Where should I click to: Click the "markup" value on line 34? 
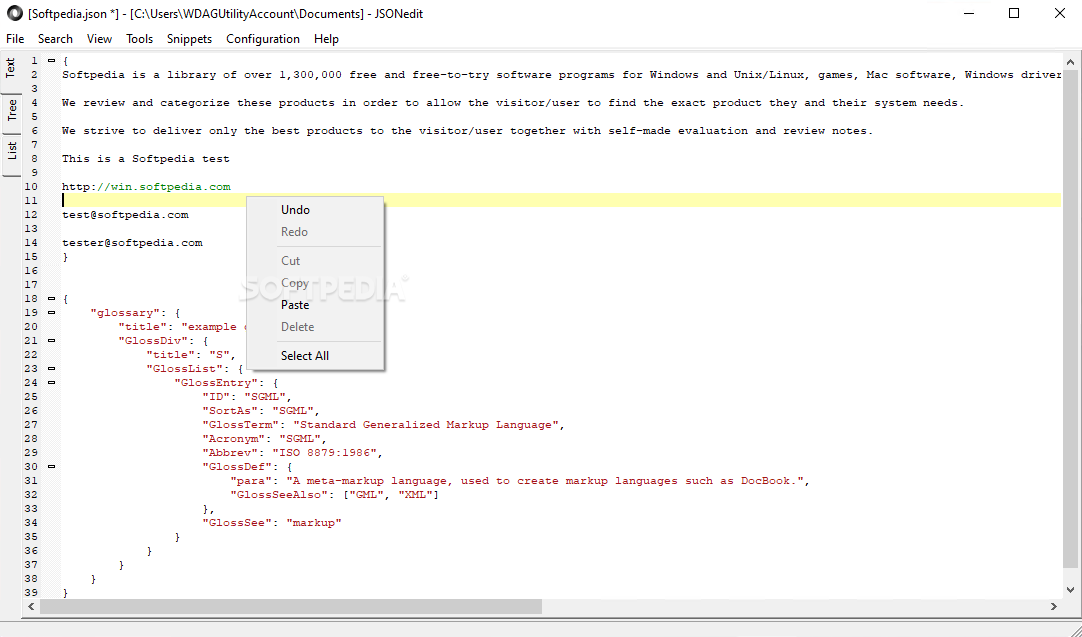pos(314,523)
